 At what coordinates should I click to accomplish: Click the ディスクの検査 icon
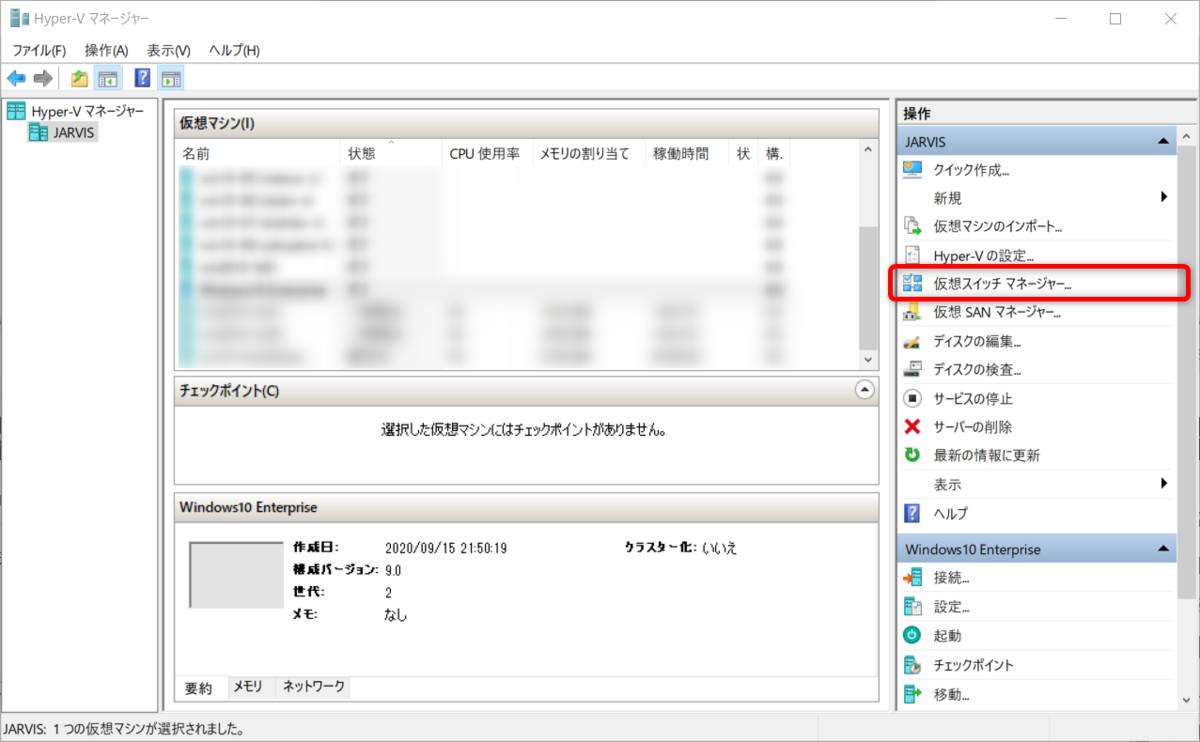pyautogui.click(x=912, y=369)
